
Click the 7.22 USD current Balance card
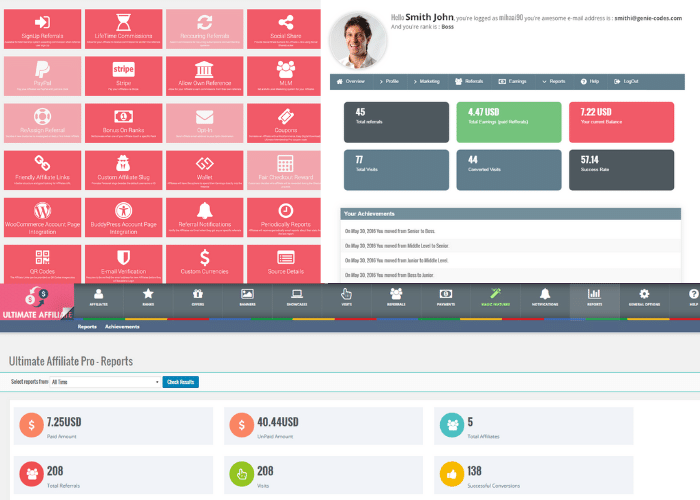coord(621,122)
